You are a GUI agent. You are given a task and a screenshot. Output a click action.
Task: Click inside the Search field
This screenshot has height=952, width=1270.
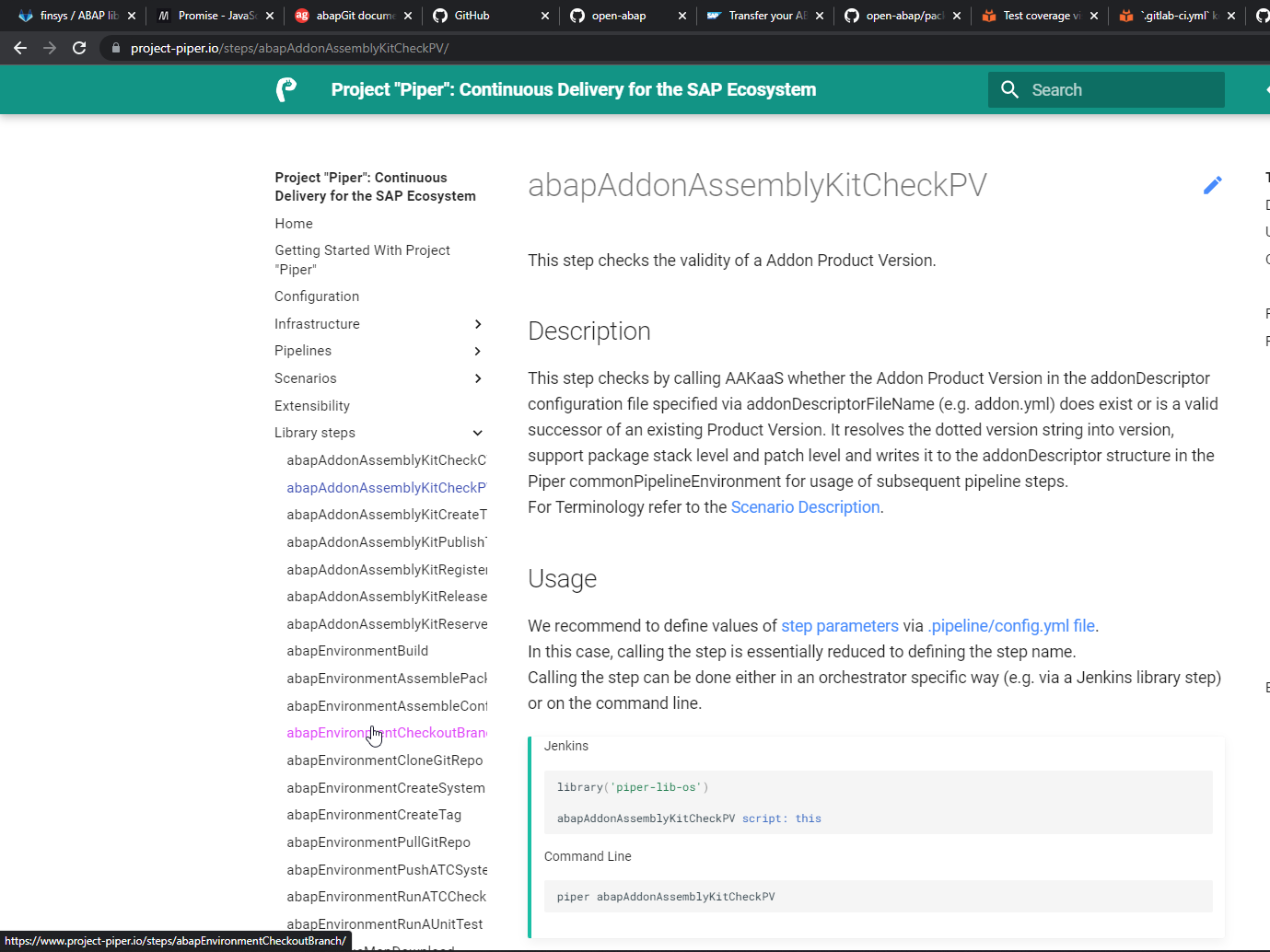(1105, 89)
